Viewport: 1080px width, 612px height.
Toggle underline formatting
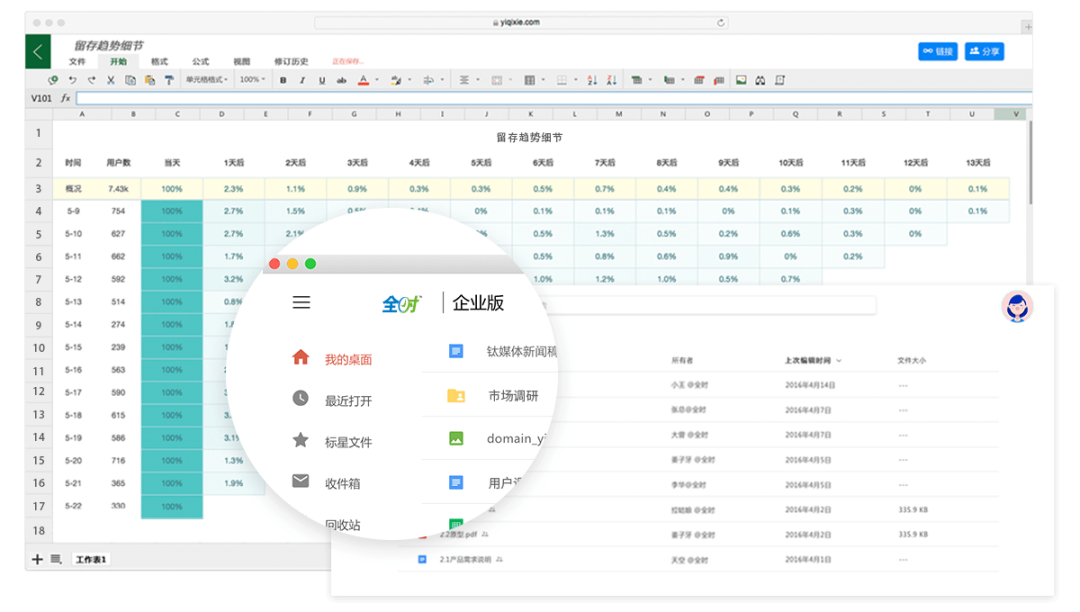(x=322, y=81)
